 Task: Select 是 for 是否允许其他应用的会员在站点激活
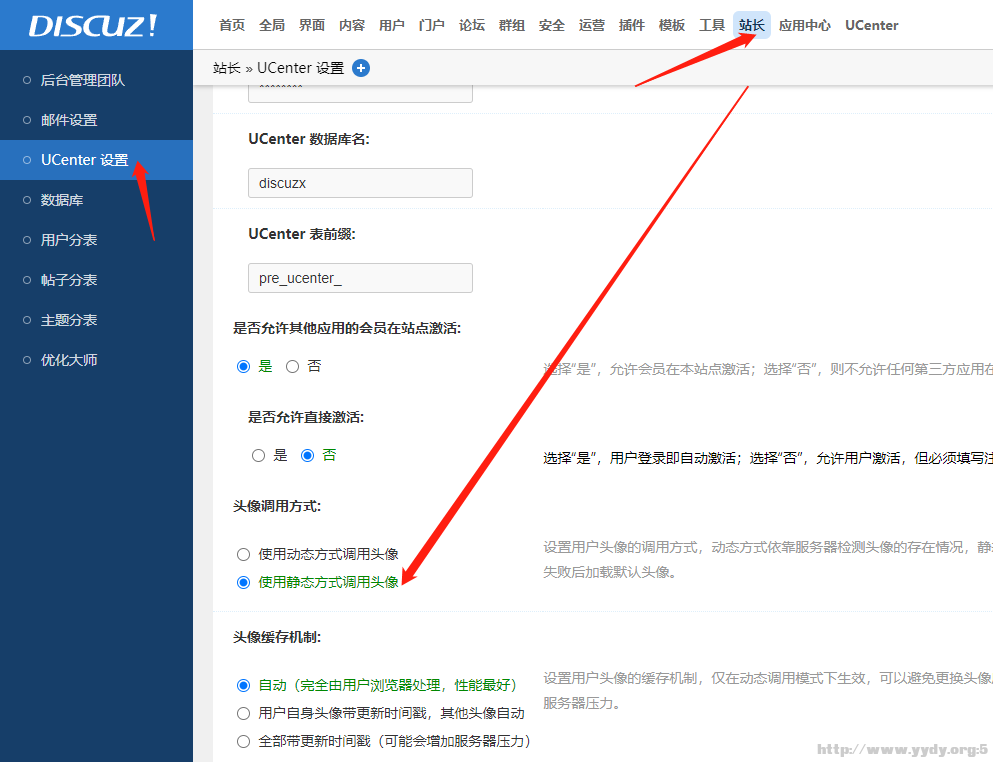[243, 367]
